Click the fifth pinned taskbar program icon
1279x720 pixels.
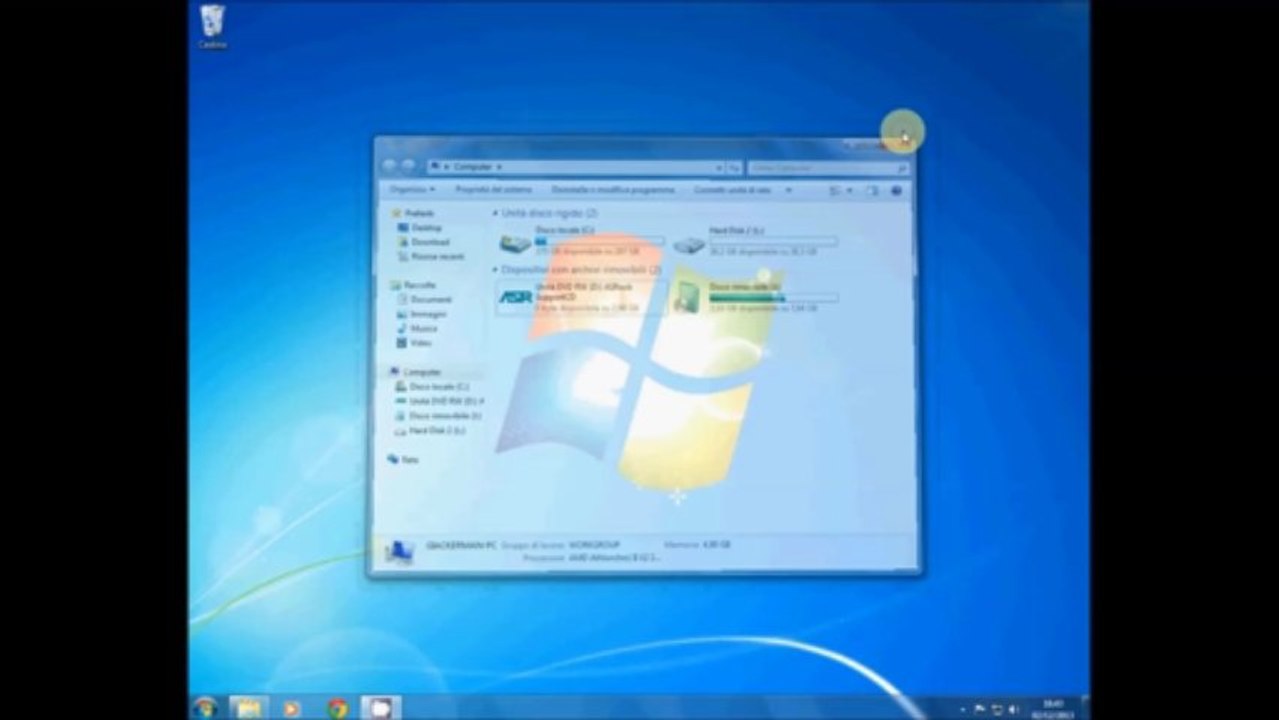[381, 708]
